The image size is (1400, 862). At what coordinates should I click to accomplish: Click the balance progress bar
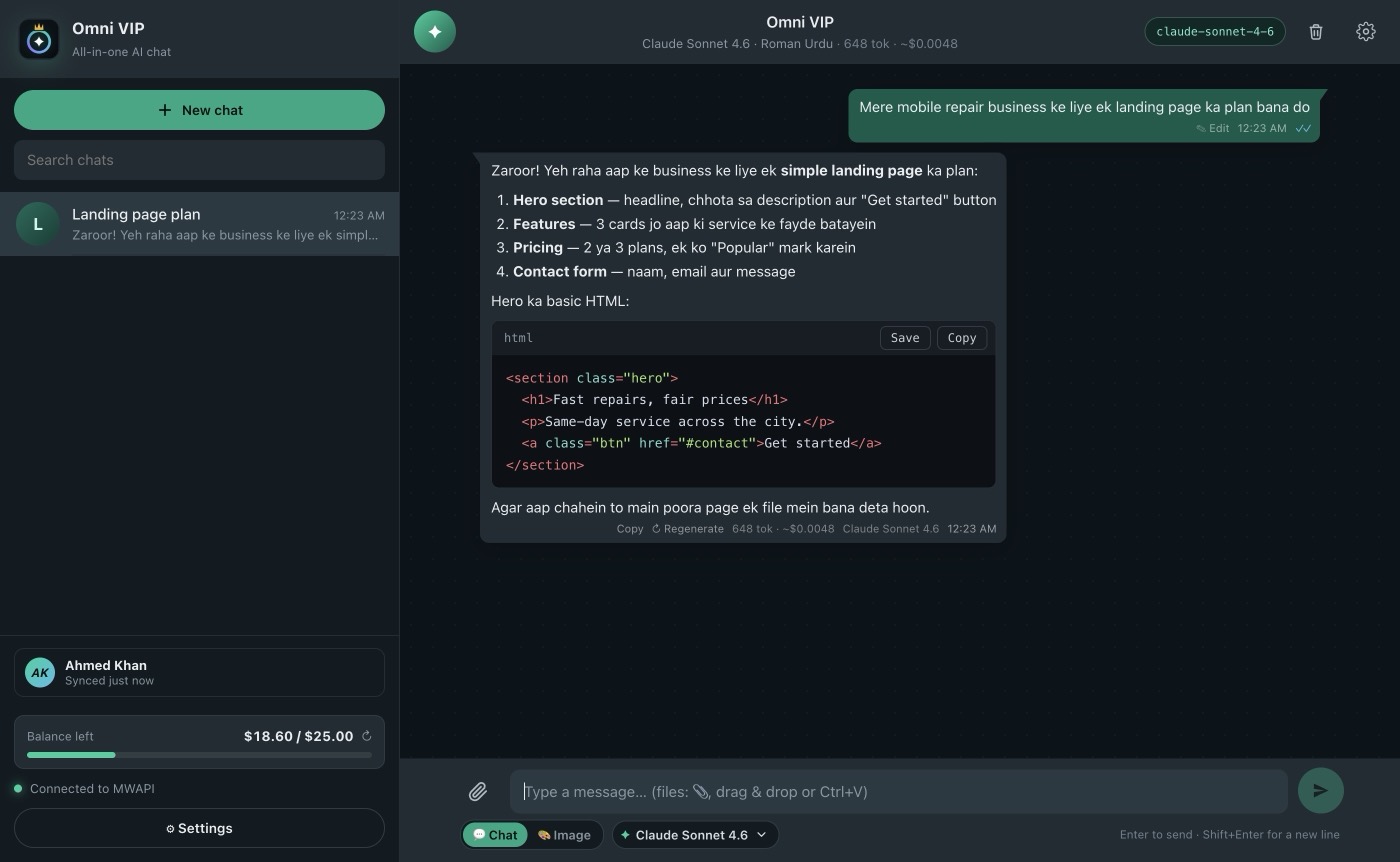coord(199,755)
